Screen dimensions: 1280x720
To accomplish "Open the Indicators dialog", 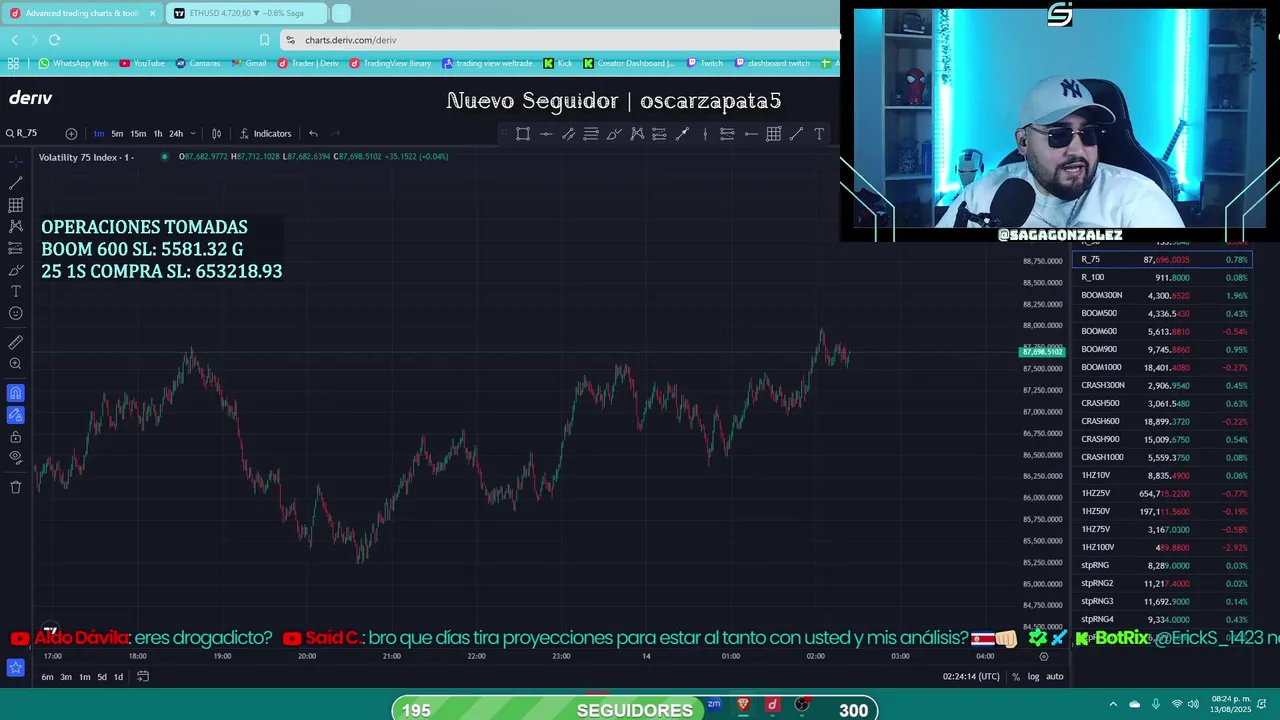I will pos(265,133).
